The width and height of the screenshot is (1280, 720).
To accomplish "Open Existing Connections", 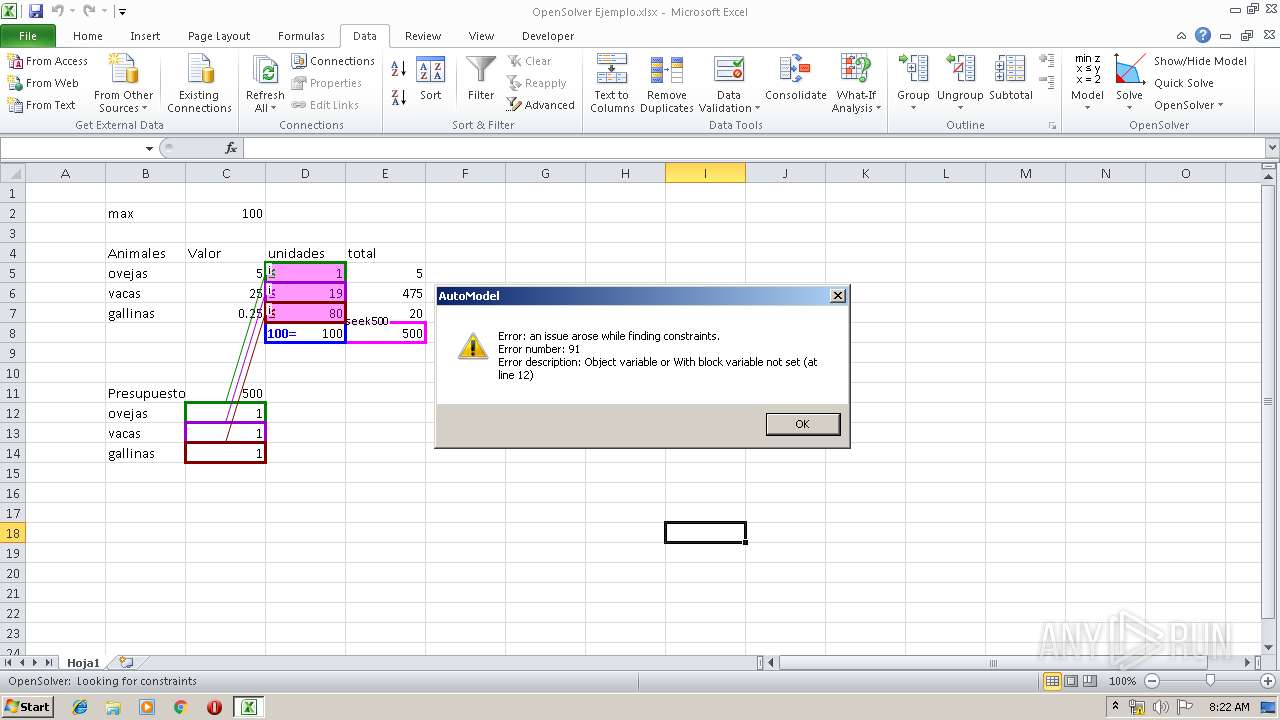I will click(x=199, y=84).
